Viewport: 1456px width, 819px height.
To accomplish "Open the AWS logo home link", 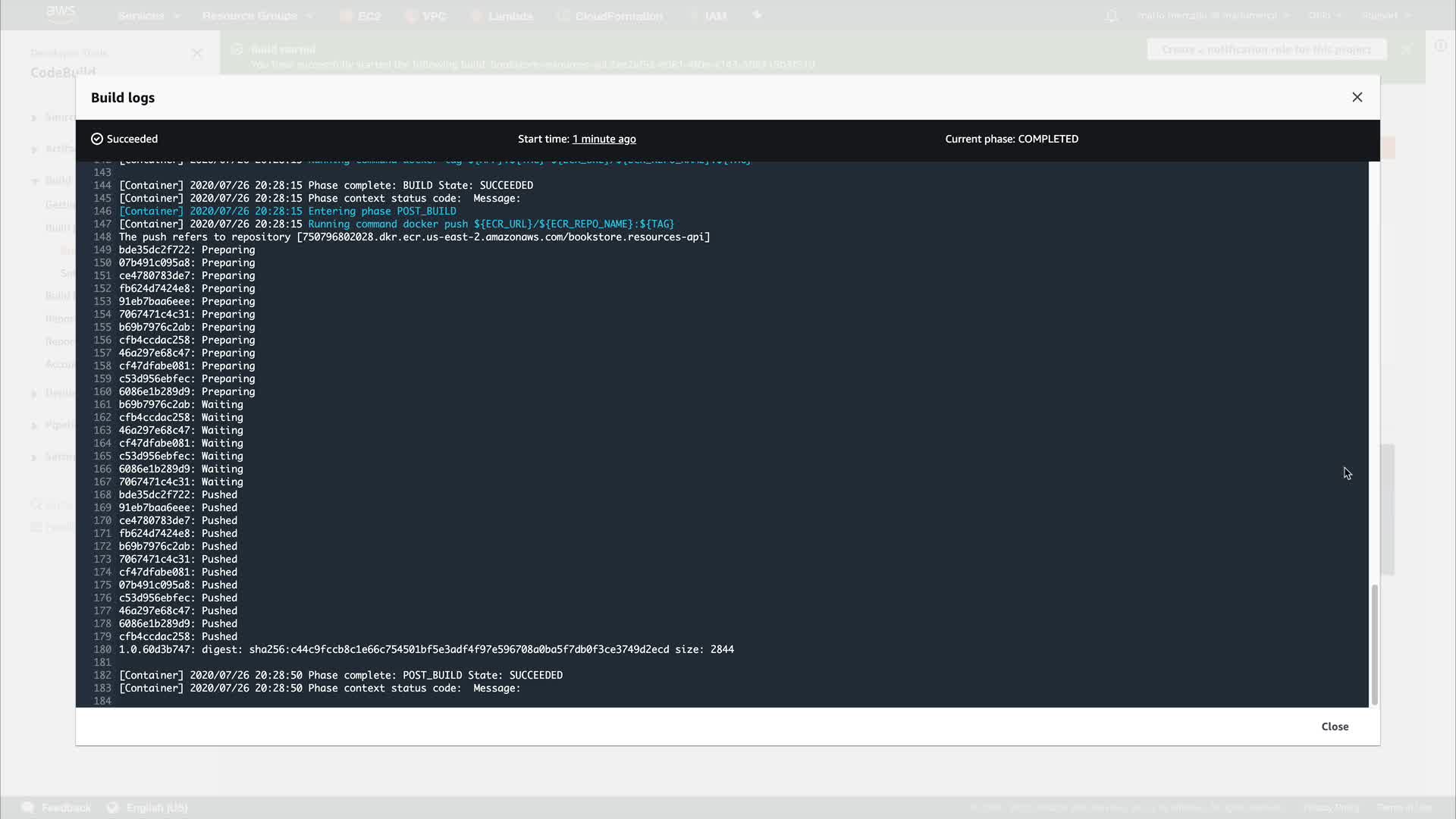I will 61,14.
